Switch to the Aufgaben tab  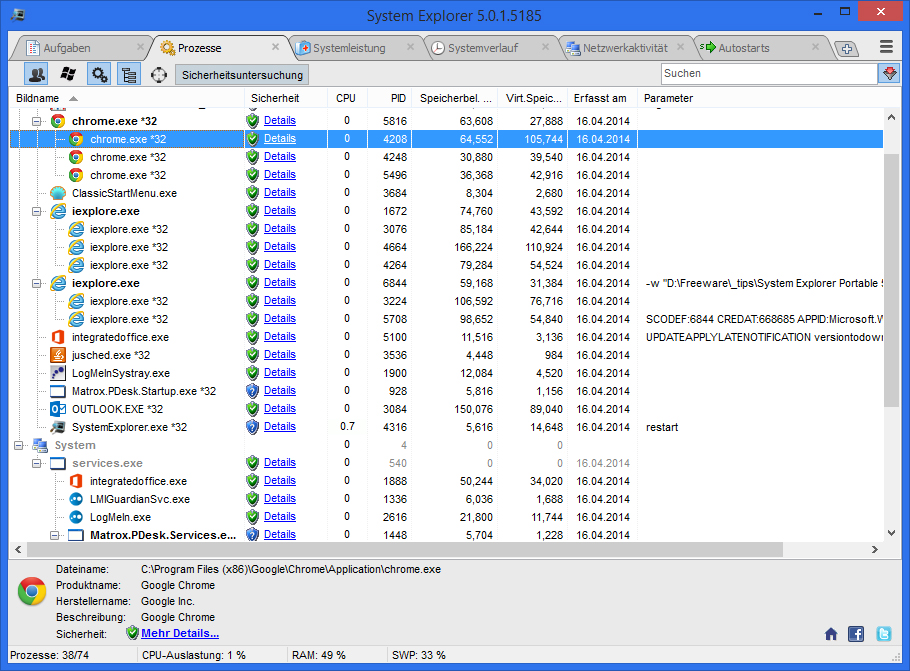point(67,48)
